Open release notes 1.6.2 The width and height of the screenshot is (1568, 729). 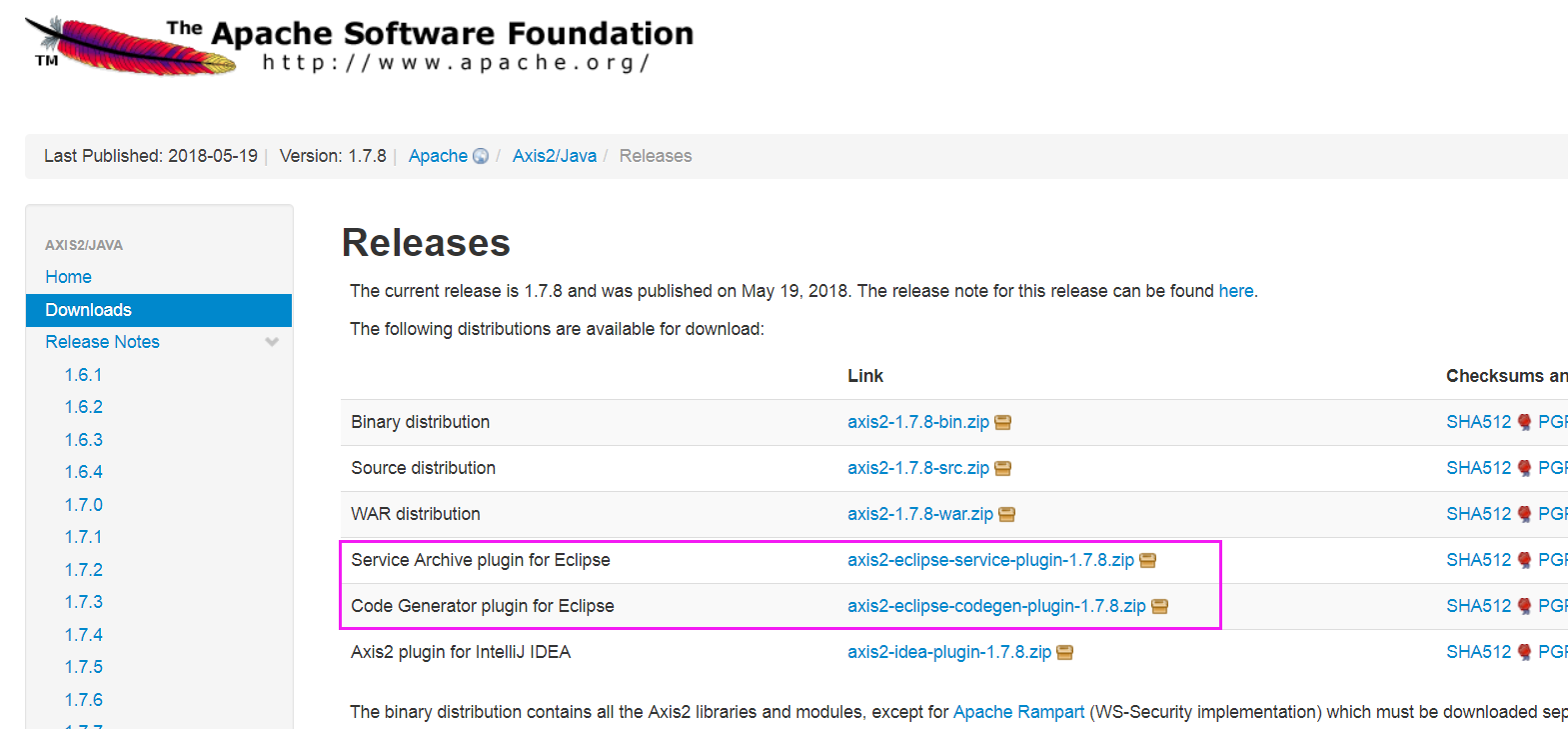[84, 407]
